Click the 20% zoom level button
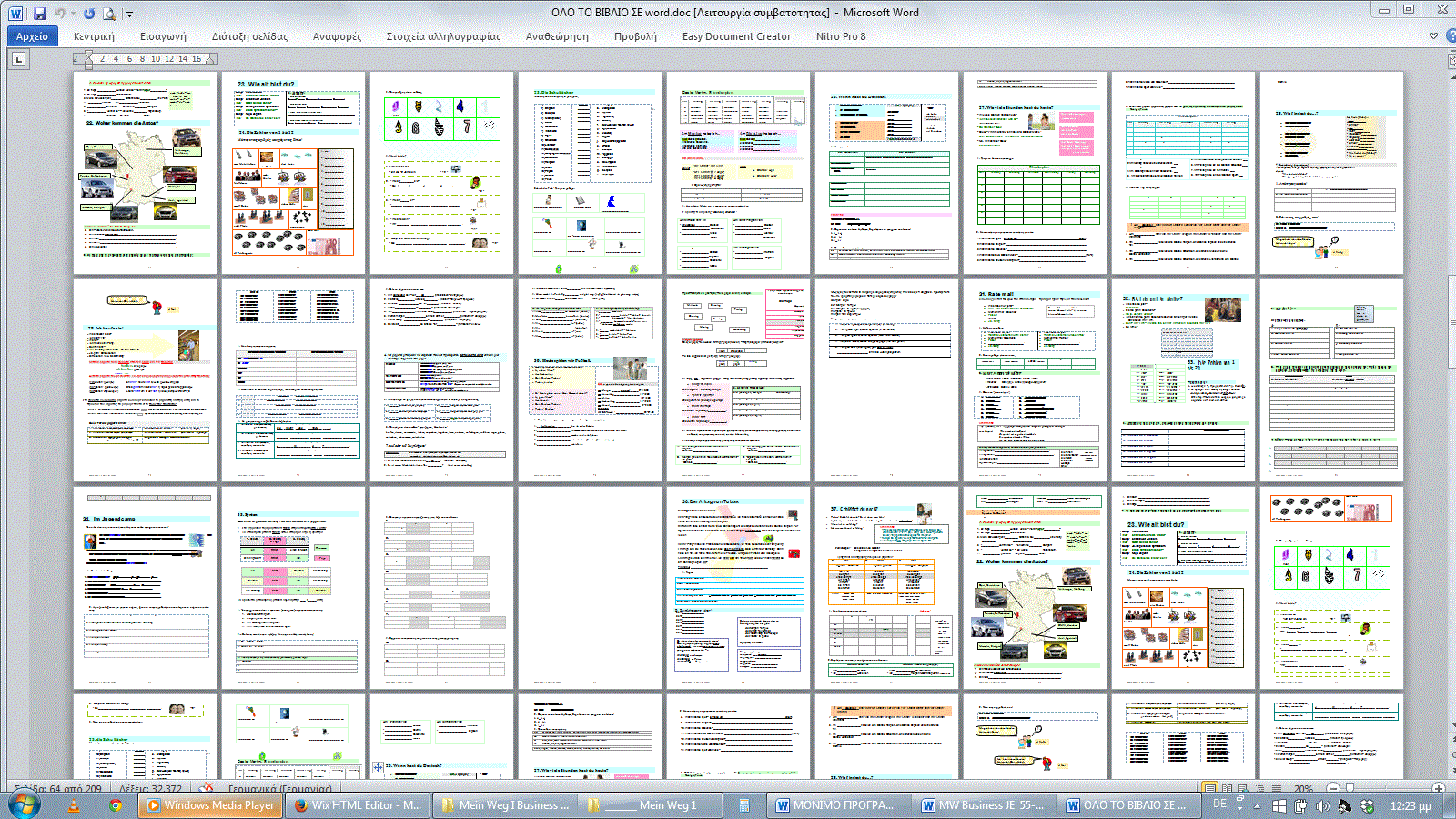 pyautogui.click(x=1304, y=789)
